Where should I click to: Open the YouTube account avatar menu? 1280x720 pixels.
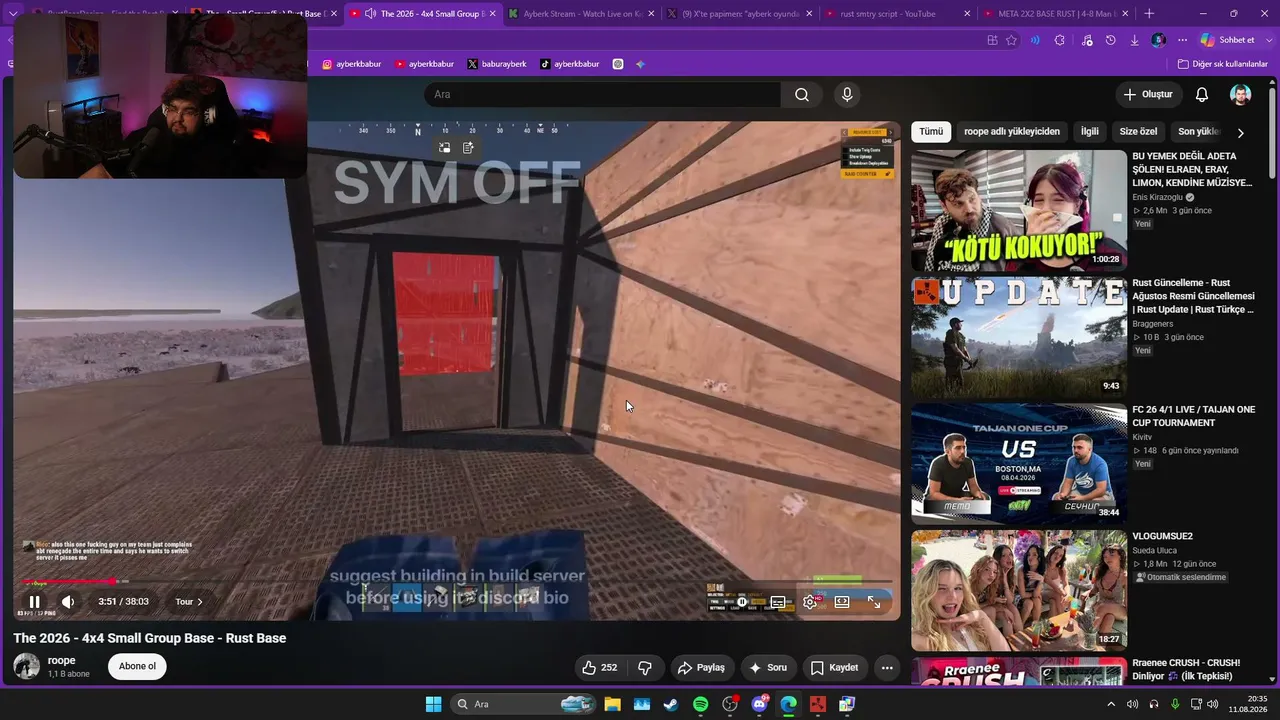pos(1240,94)
